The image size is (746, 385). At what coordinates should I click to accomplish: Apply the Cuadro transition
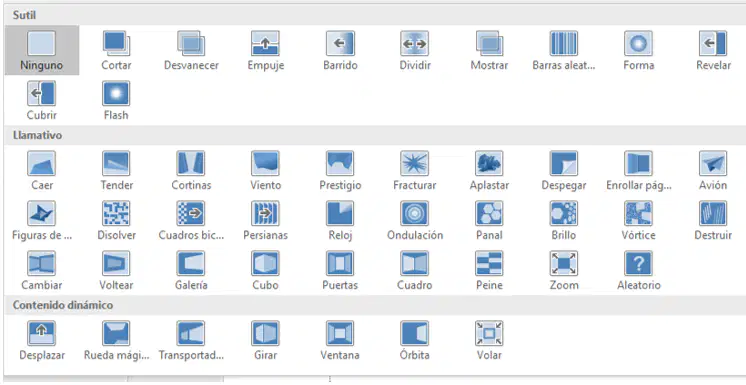coord(415,270)
